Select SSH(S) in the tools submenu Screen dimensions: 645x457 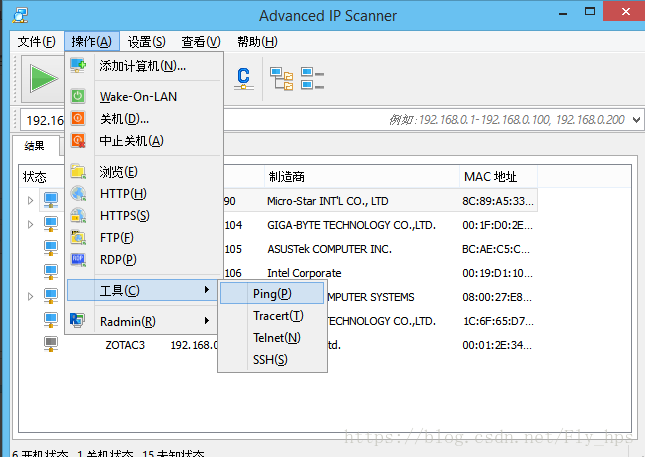272,360
